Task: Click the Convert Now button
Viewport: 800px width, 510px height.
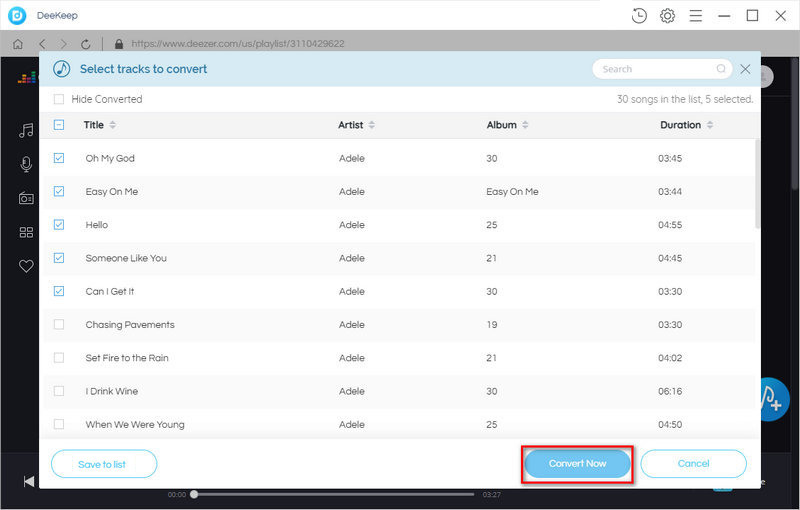Action: tap(578, 464)
